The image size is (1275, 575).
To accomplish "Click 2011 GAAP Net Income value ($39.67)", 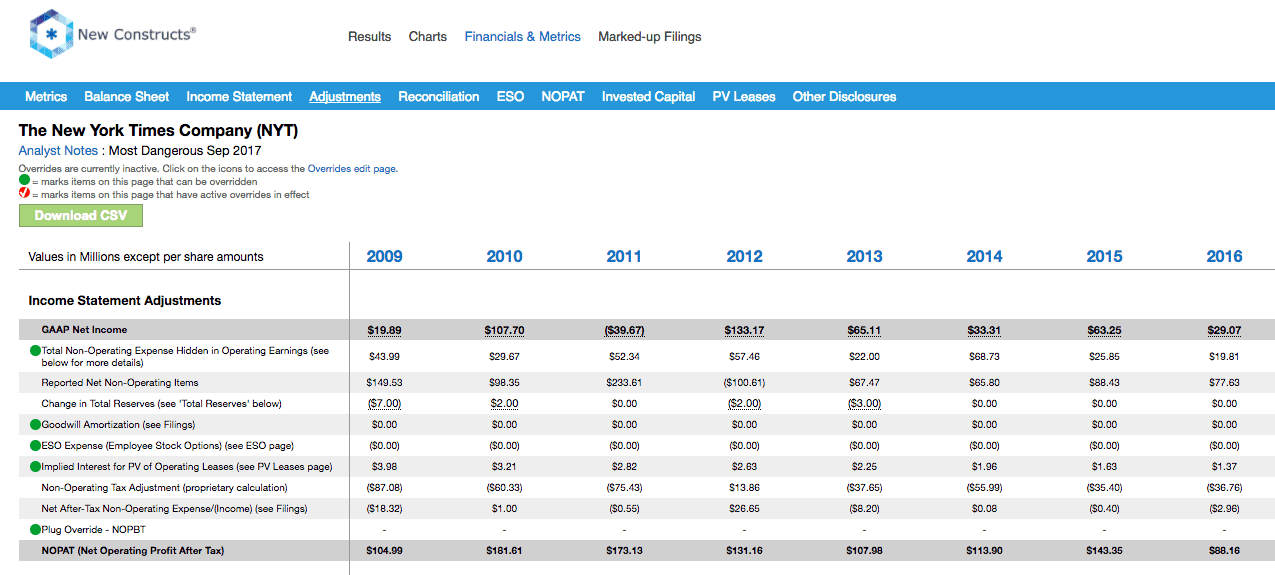I will (625, 330).
